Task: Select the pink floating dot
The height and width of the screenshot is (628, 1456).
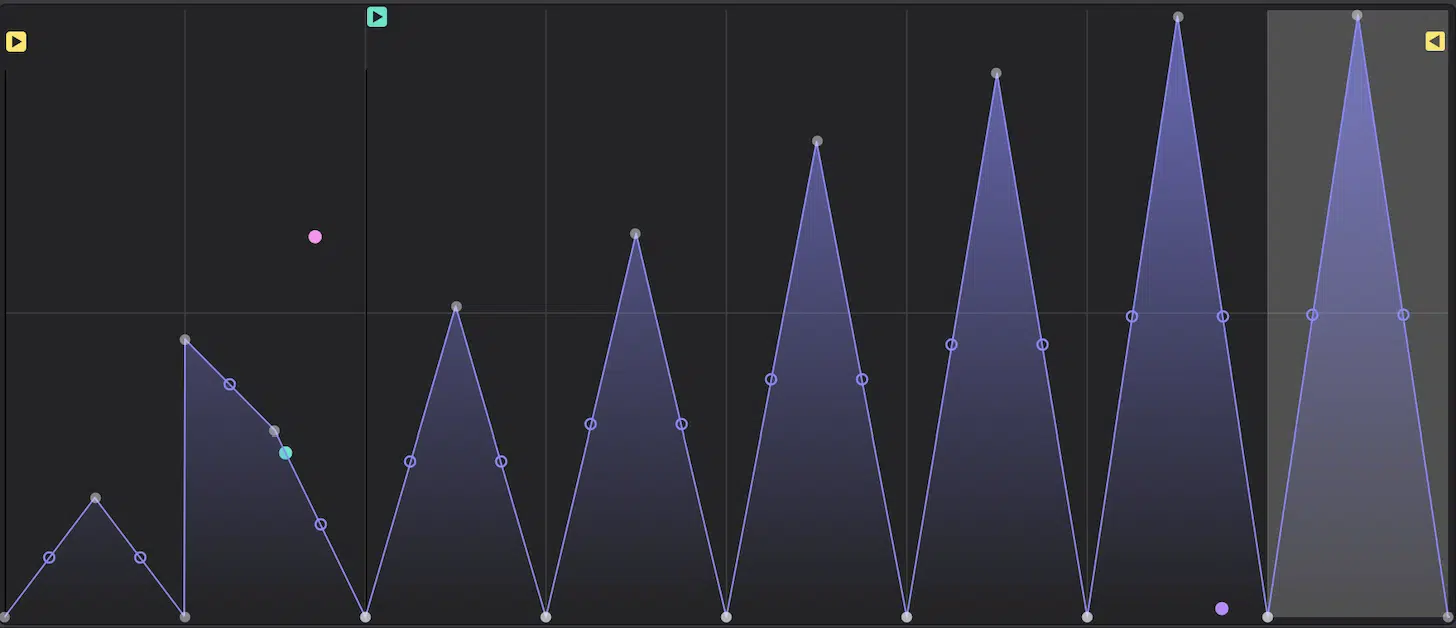Action: 315,237
